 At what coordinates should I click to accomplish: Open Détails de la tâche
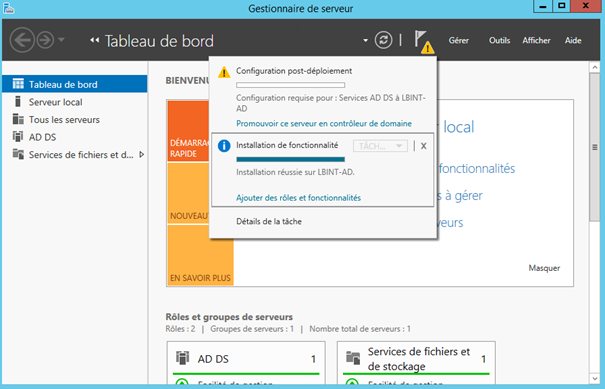pos(269,221)
